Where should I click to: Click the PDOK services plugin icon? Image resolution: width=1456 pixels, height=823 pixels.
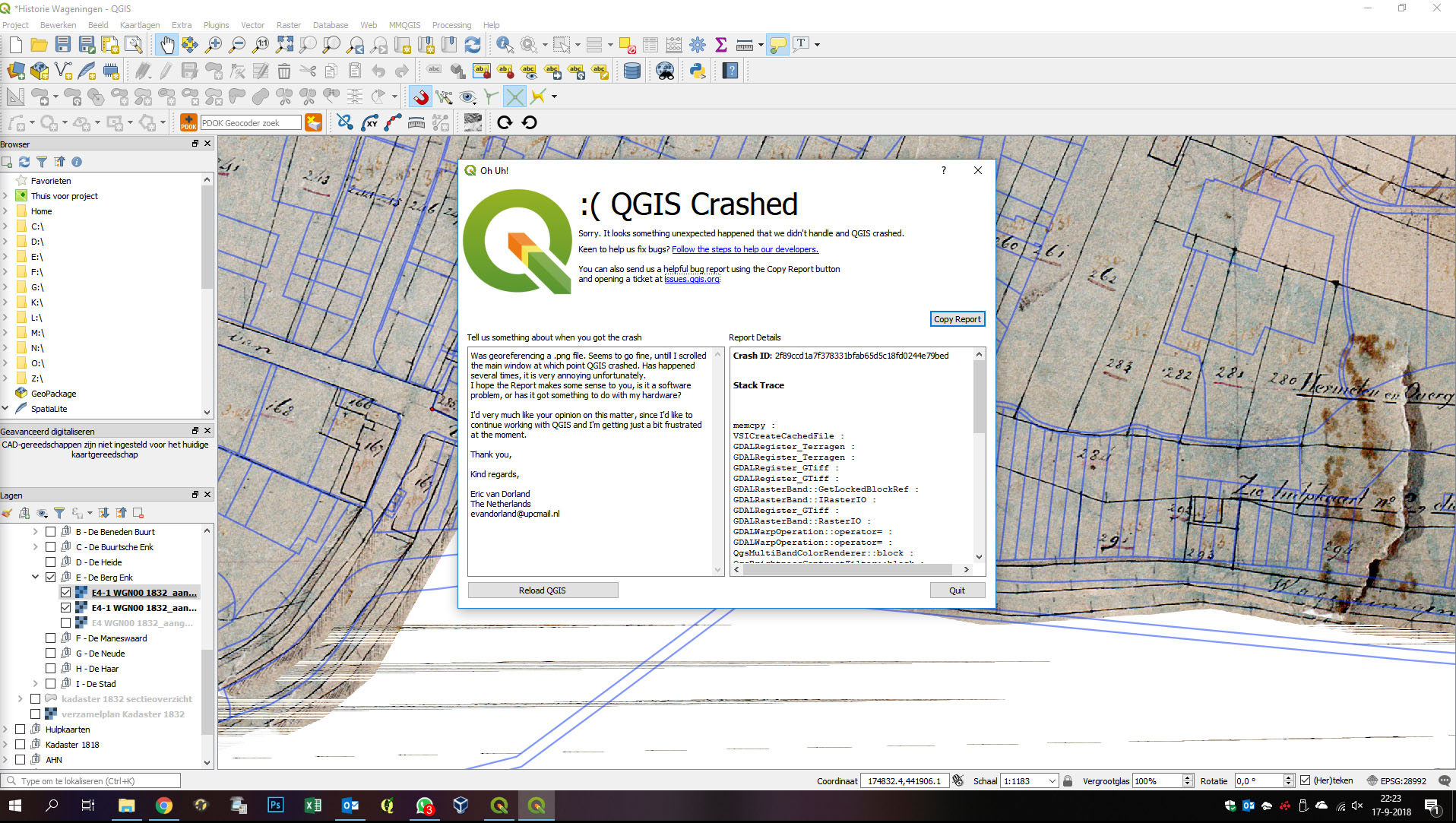[x=188, y=122]
